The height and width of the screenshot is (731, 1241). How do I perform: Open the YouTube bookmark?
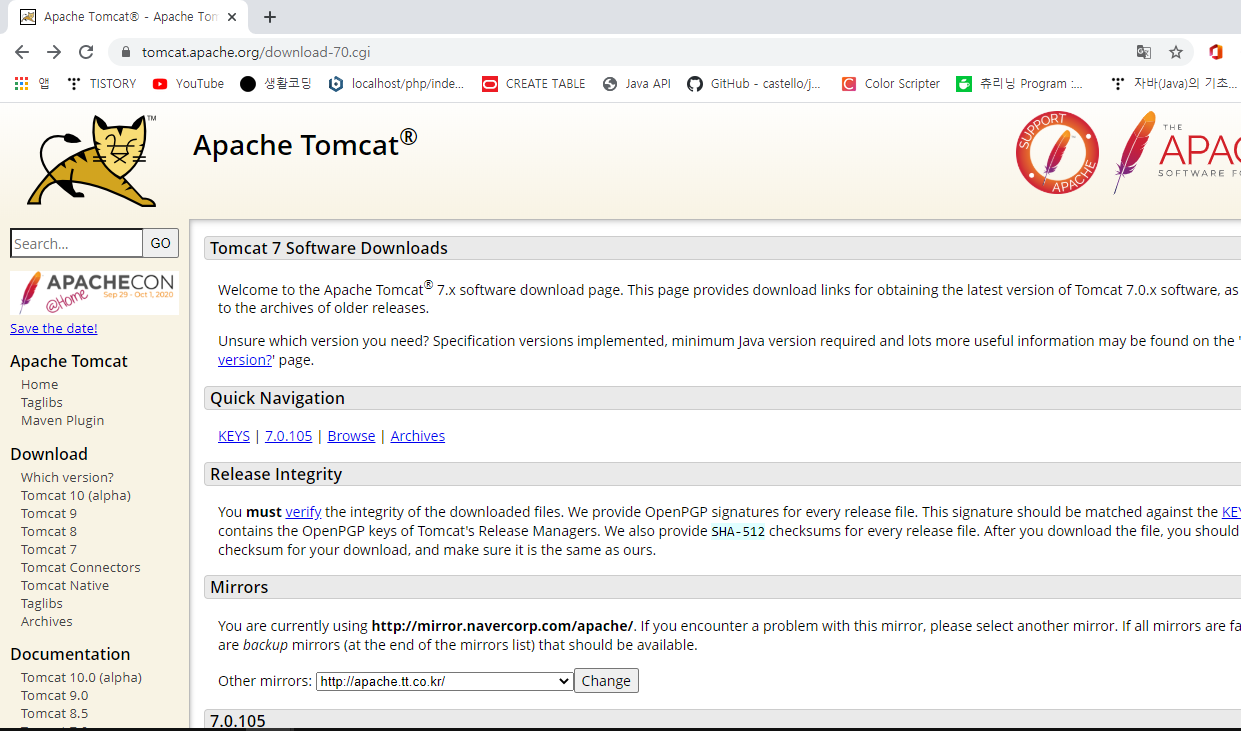pyautogui.click(x=188, y=84)
